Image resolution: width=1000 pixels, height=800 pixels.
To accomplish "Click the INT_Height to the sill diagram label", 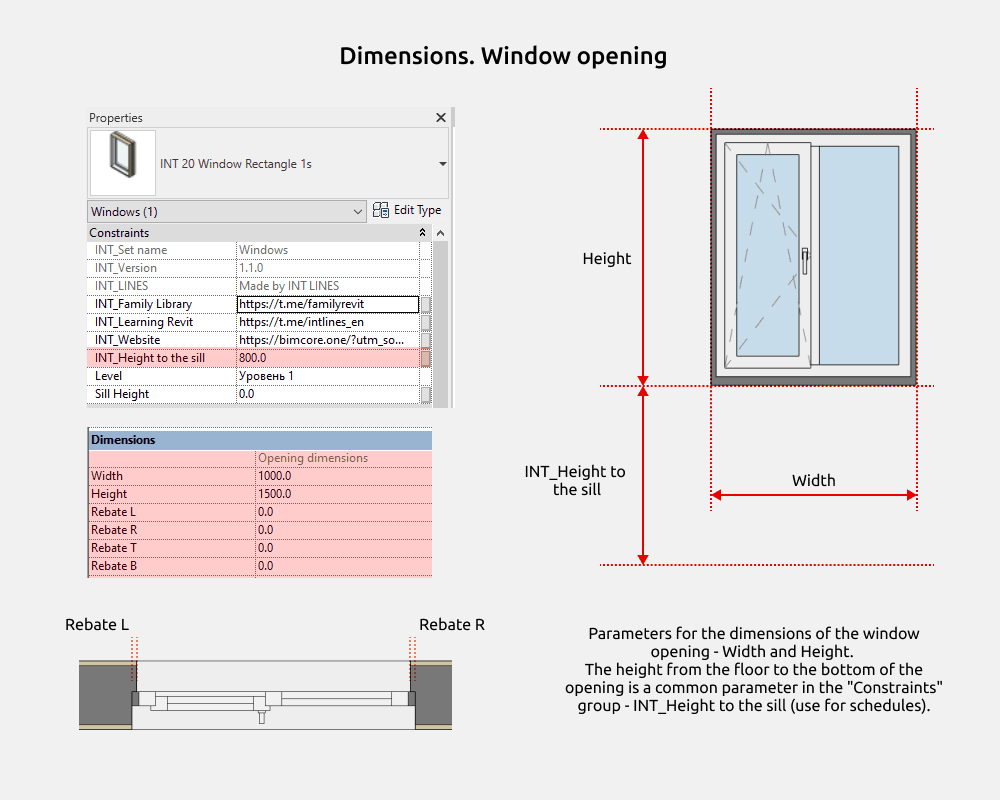I will tap(575, 480).
